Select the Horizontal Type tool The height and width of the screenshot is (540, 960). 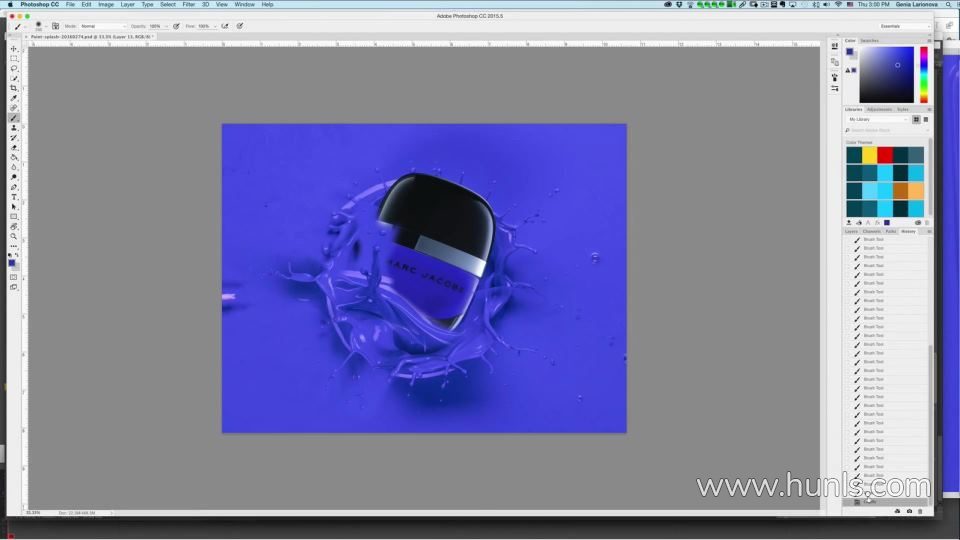tap(13, 197)
